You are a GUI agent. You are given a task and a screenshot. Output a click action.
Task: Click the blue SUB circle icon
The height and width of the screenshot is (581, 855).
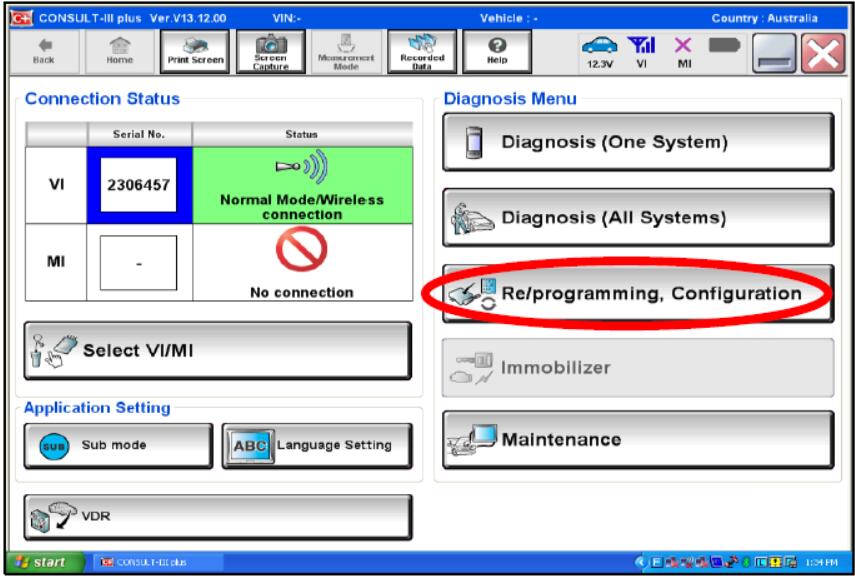[x=54, y=446]
